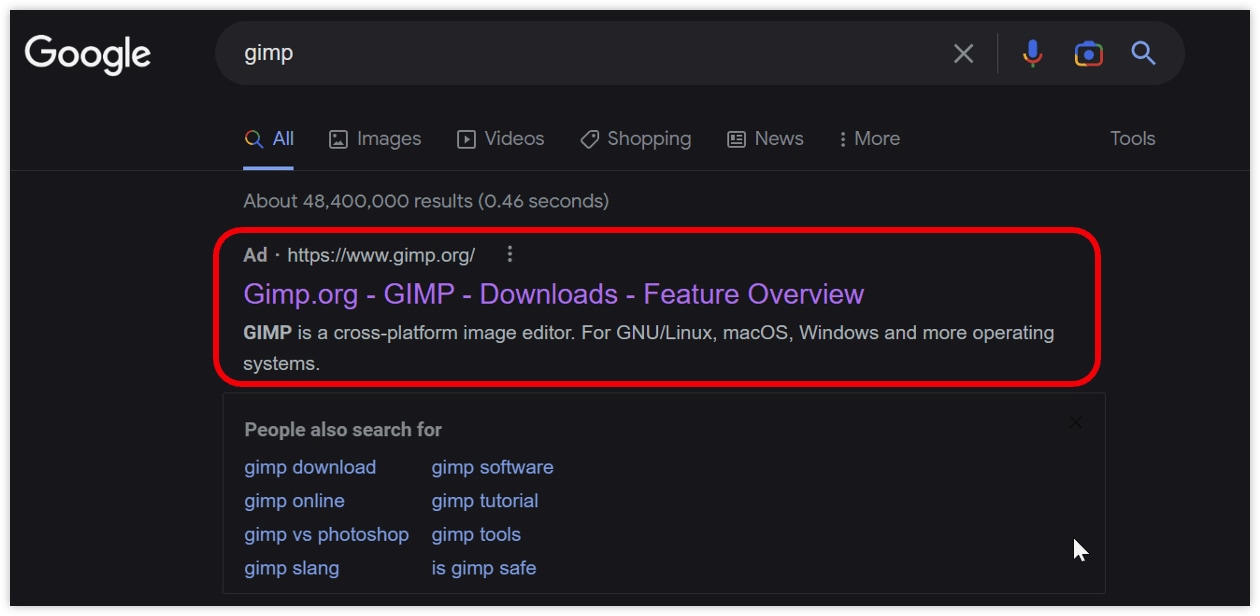Click the GIMP cross-platform image editor description
This screenshot has height=616, width=1260.
pyautogui.click(x=649, y=348)
